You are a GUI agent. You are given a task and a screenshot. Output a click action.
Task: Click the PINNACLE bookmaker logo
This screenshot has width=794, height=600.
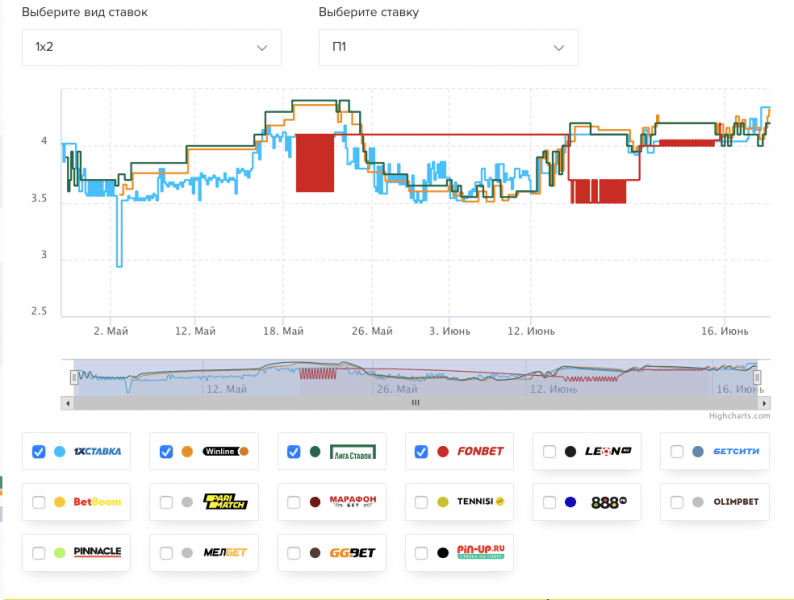(98, 552)
